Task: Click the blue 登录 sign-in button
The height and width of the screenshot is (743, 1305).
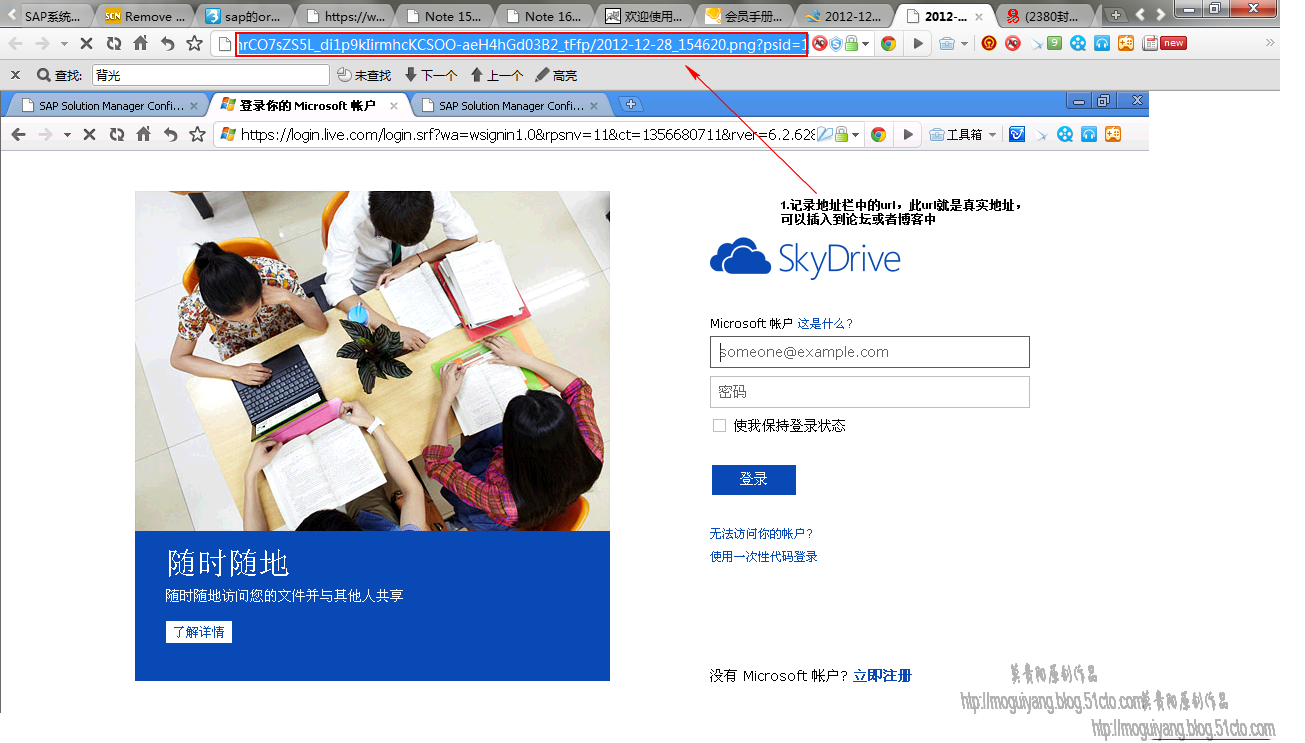Action: click(753, 480)
